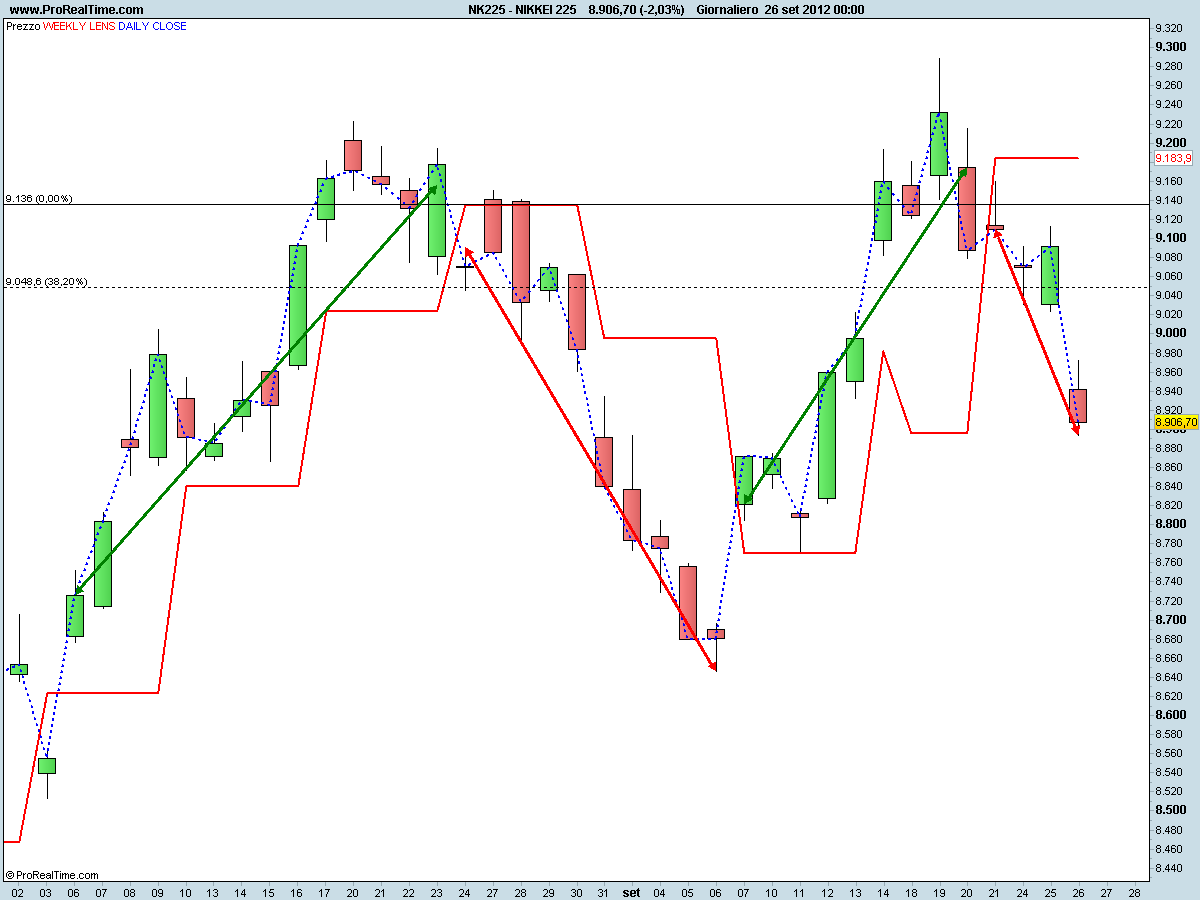Image resolution: width=1200 pixels, height=900 pixels.
Task: Click the 31 date on time axis
Action: tap(603, 892)
